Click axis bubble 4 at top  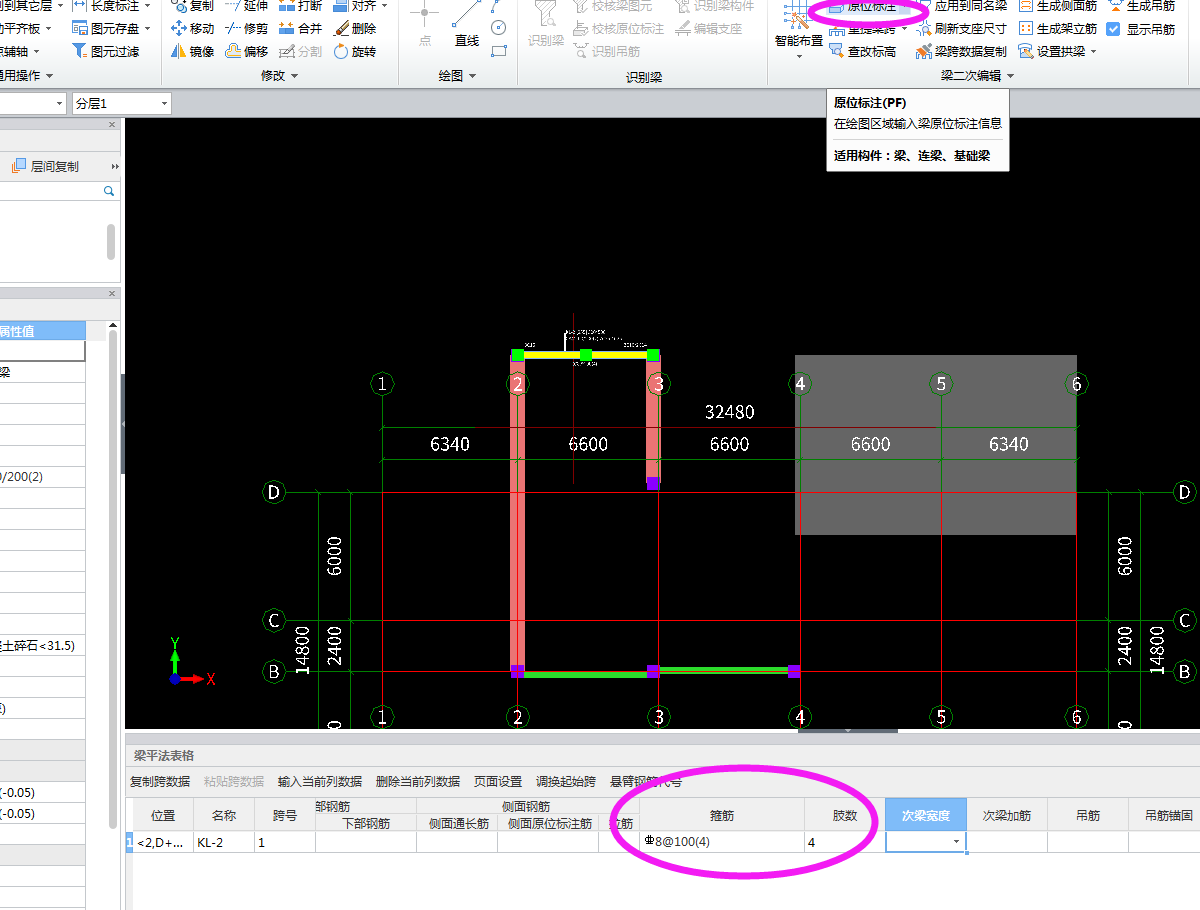(x=799, y=384)
